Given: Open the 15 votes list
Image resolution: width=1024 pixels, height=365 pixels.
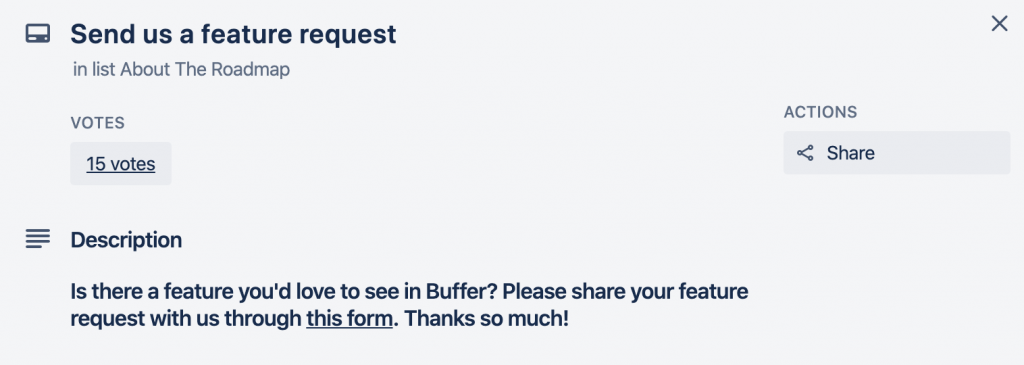Looking at the screenshot, I should (x=121, y=163).
